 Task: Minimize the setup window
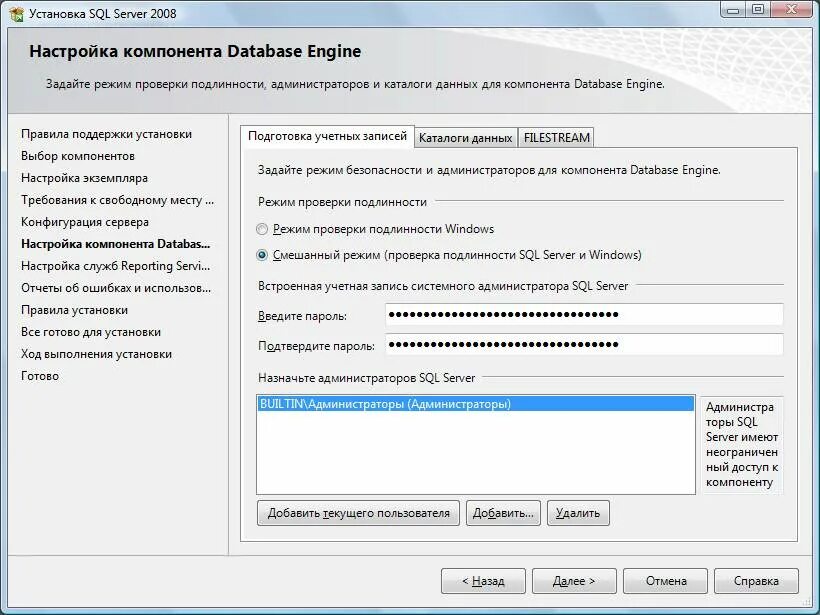pyautogui.click(x=734, y=10)
